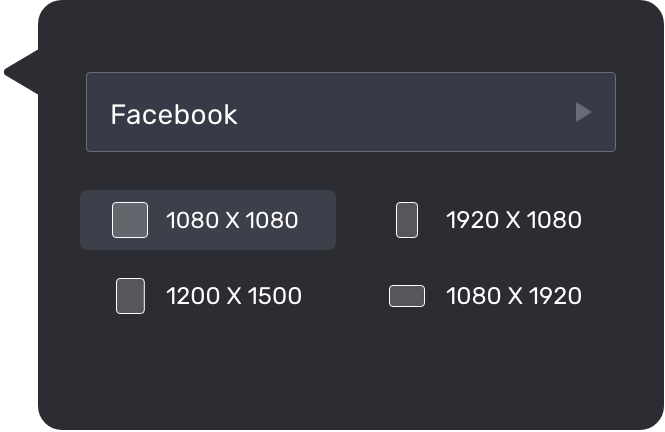Click the portrait icon beside 1920 X 1080
The height and width of the screenshot is (432, 665).
point(406,220)
